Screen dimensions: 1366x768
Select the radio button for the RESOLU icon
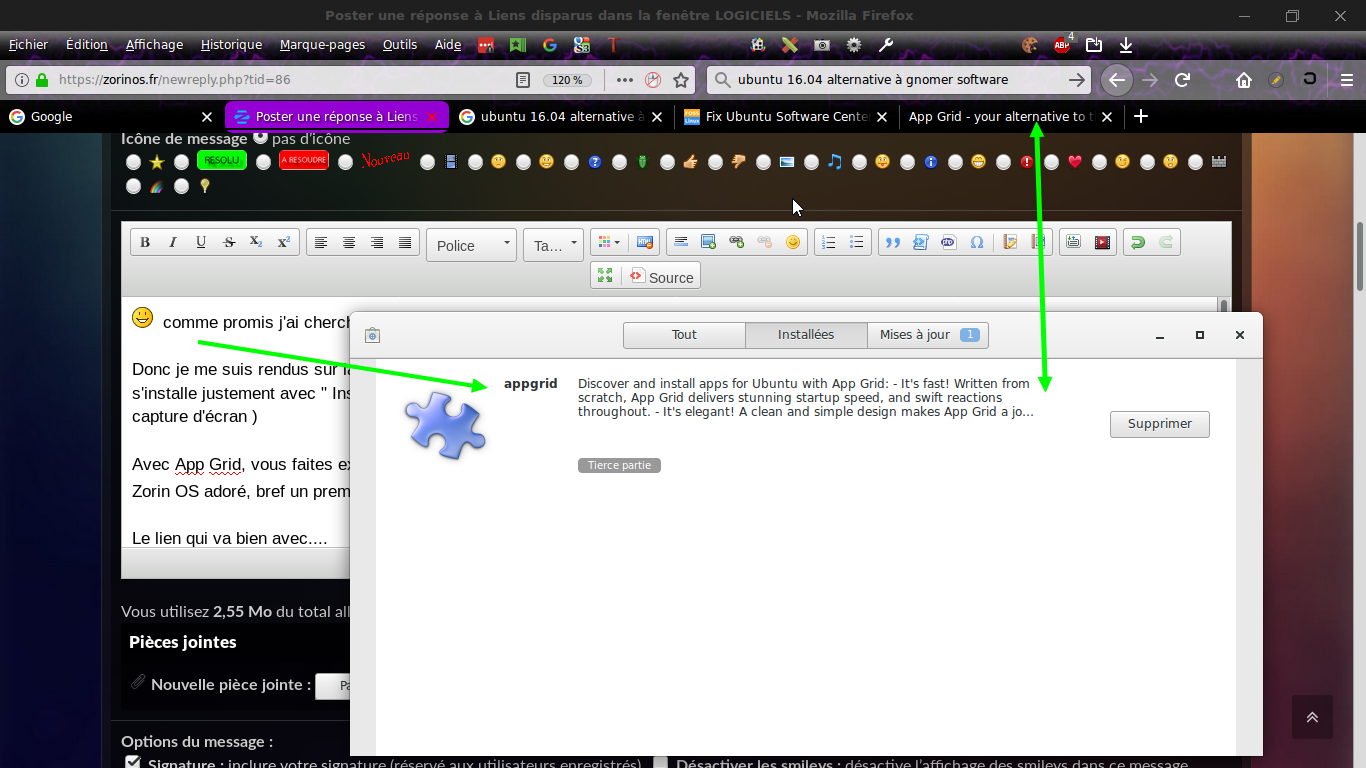181,162
